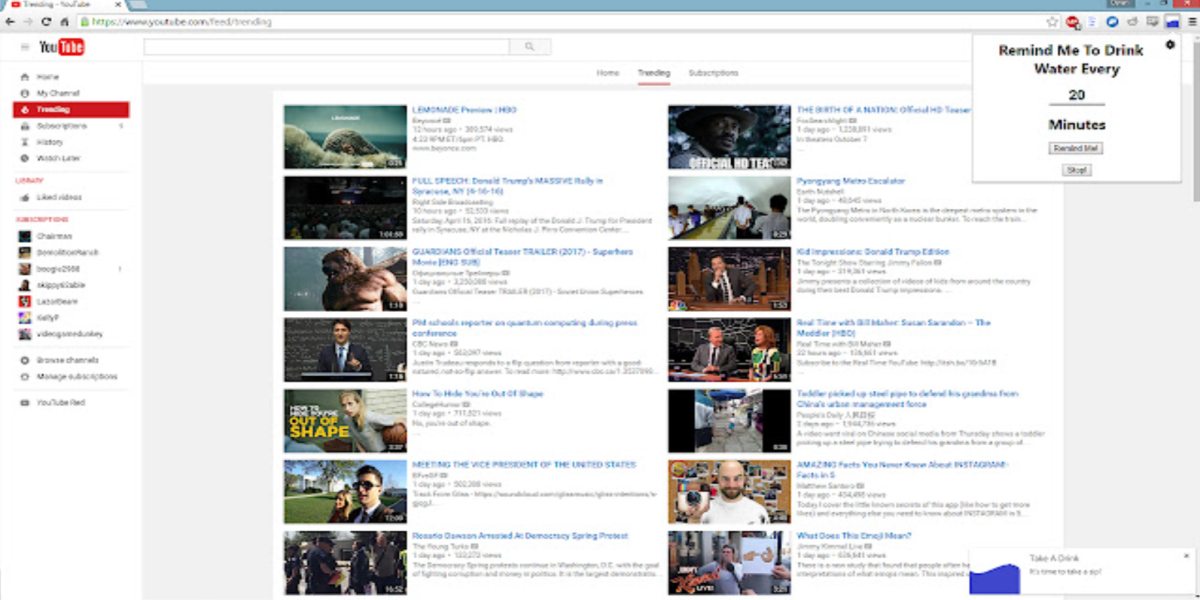Click the YouTube Red sidebar icon
1200x600 pixels.
tap(24, 402)
